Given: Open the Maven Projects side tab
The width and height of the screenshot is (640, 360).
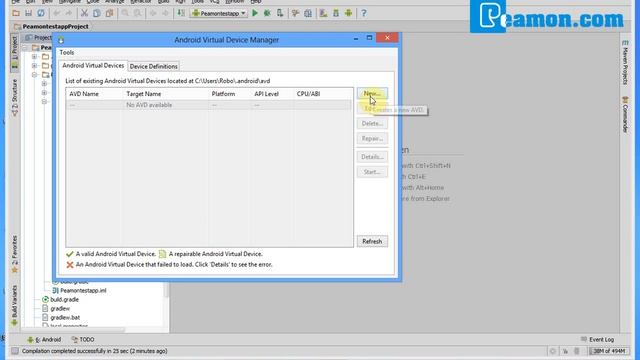Looking at the screenshot, I should tap(625, 63).
